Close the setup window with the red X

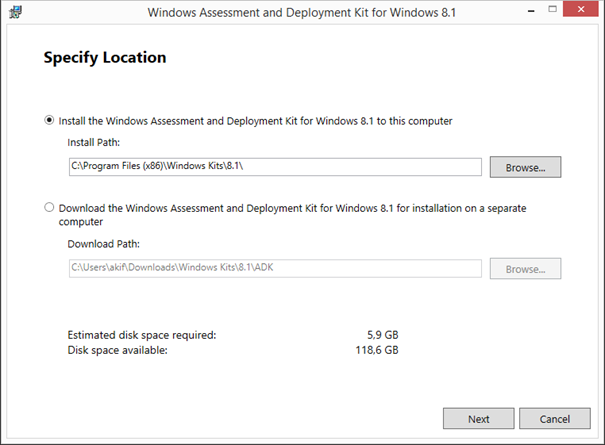581,9
